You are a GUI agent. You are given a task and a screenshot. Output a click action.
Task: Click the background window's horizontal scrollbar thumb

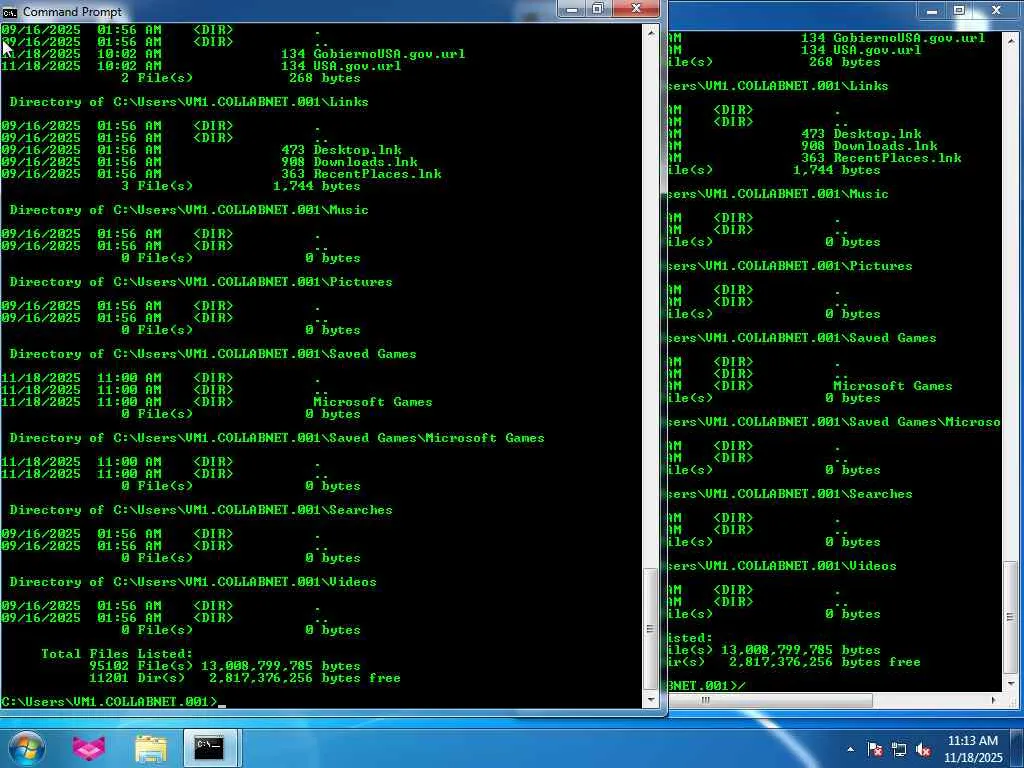click(771, 699)
